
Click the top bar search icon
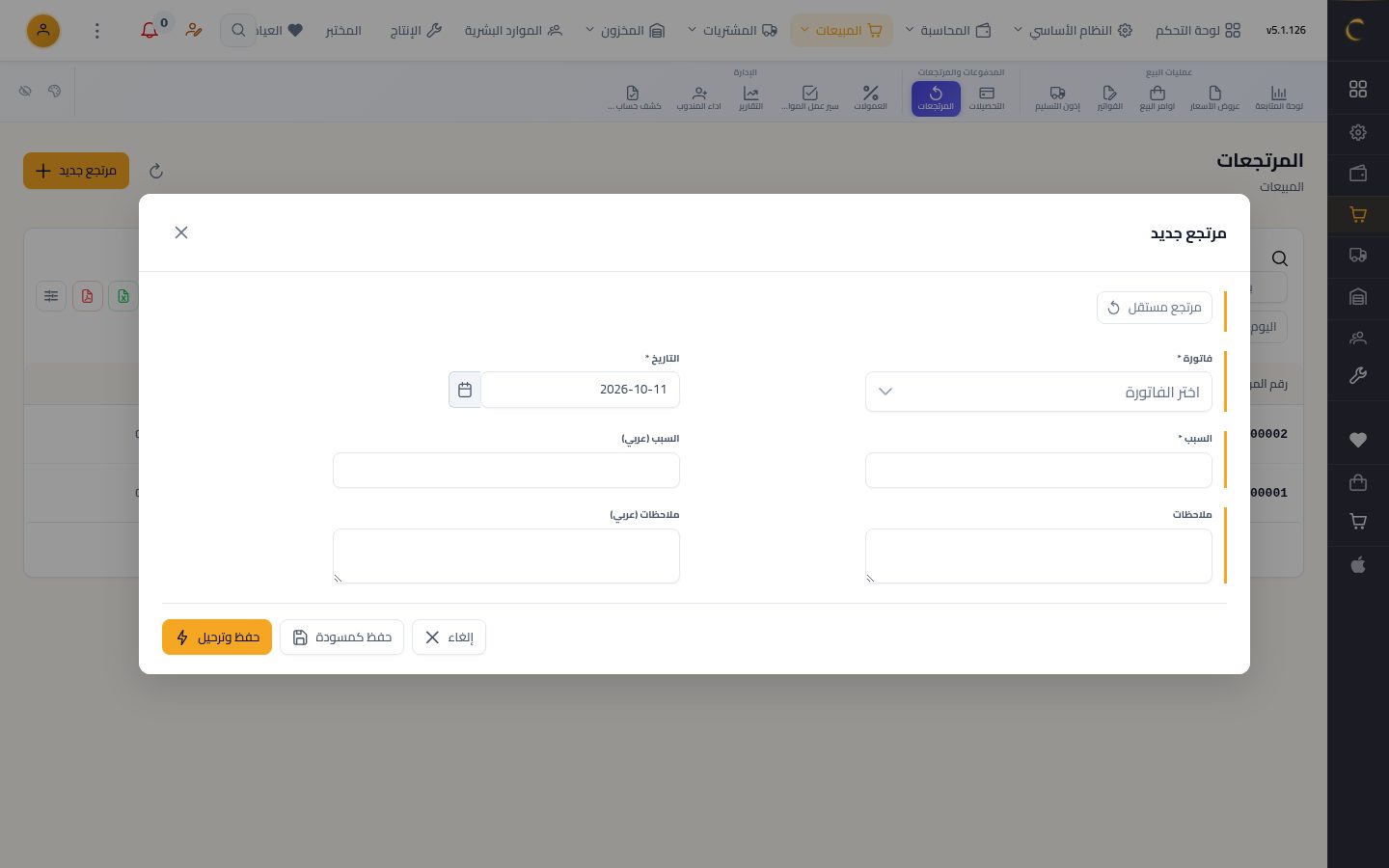coord(238,30)
